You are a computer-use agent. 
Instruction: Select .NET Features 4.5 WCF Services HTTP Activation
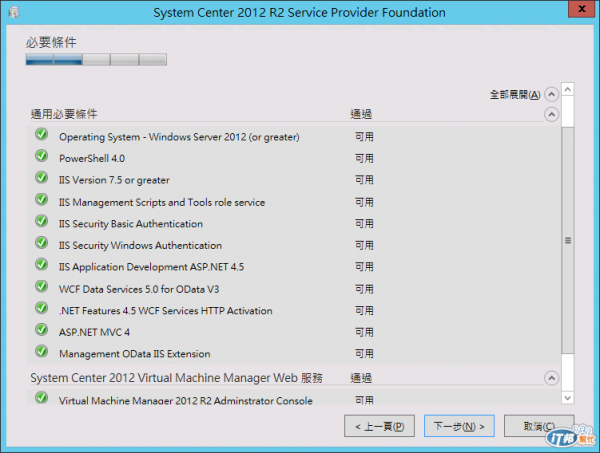(166, 311)
